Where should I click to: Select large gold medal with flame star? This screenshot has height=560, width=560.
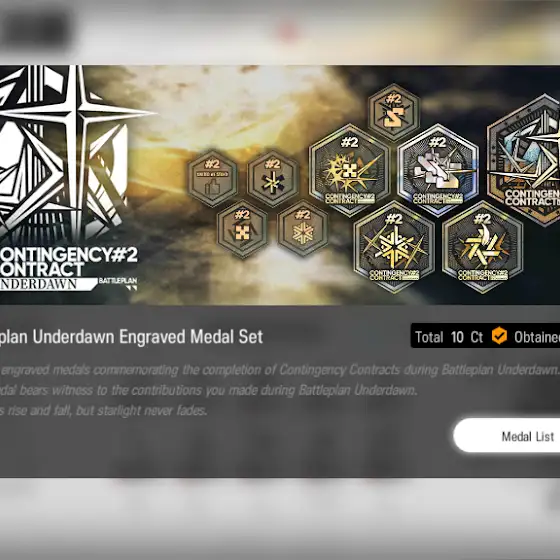click(x=482, y=247)
